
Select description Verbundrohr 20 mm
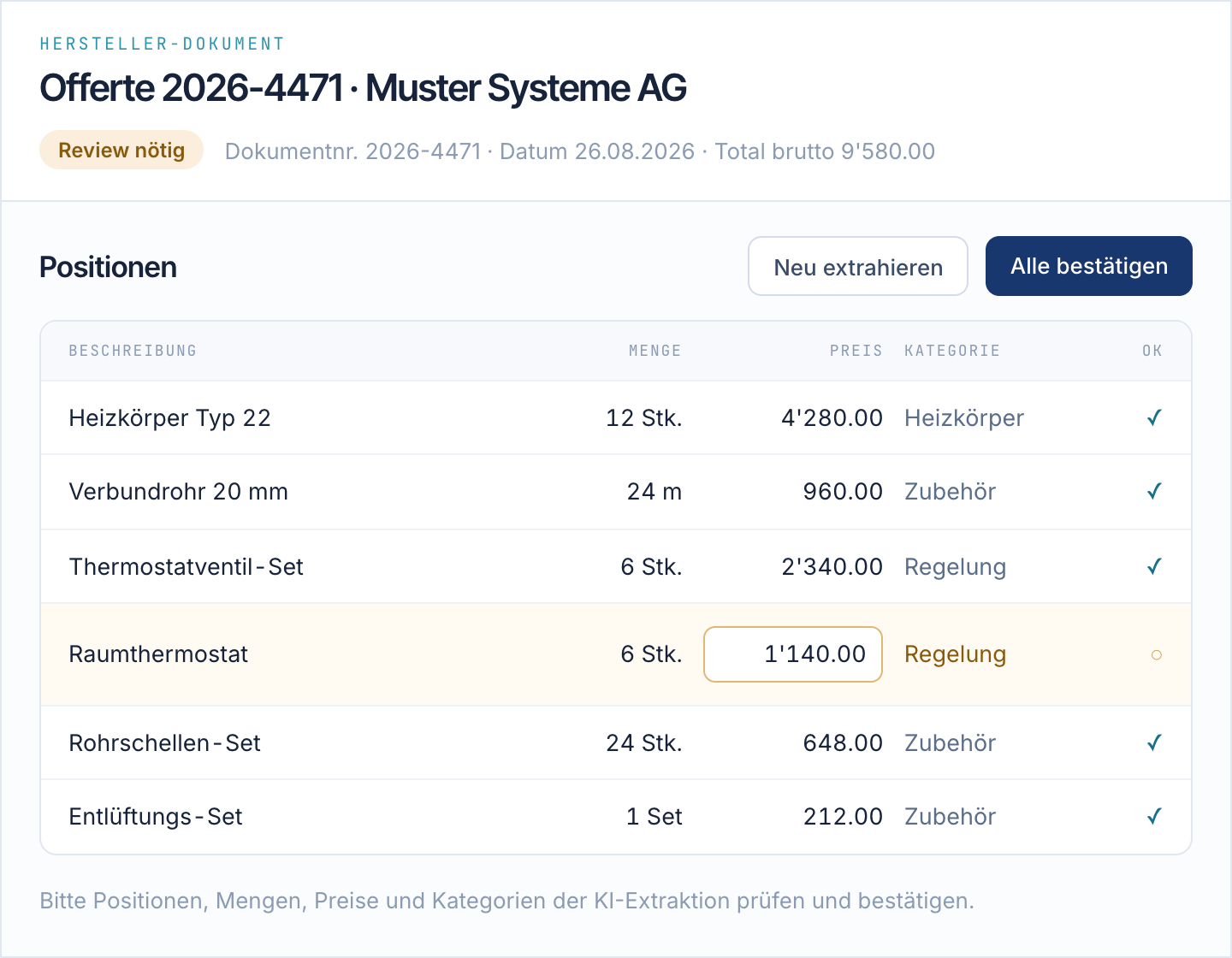pos(178,491)
